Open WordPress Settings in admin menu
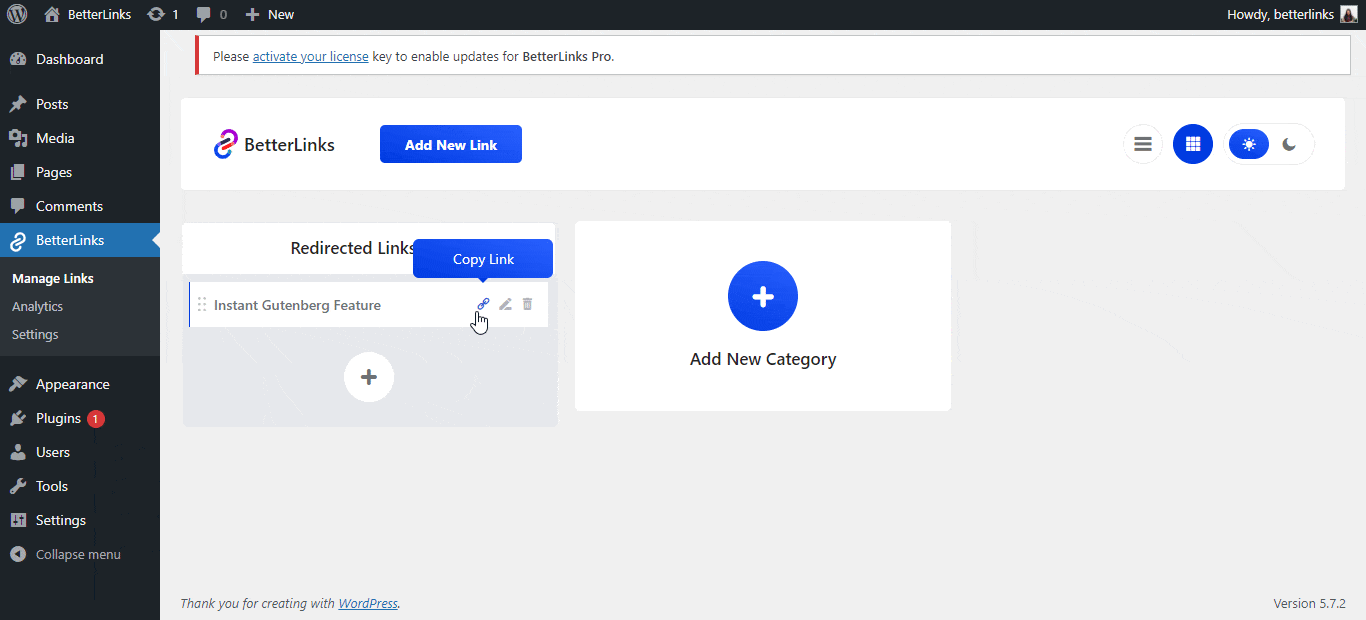The width and height of the screenshot is (1366, 620). coord(80,520)
